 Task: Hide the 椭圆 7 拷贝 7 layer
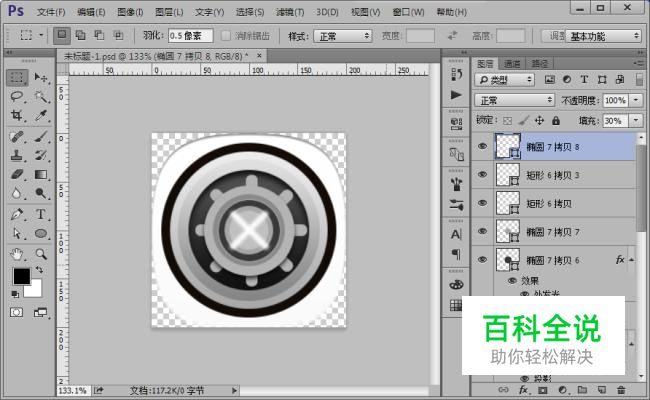[x=482, y=231]
